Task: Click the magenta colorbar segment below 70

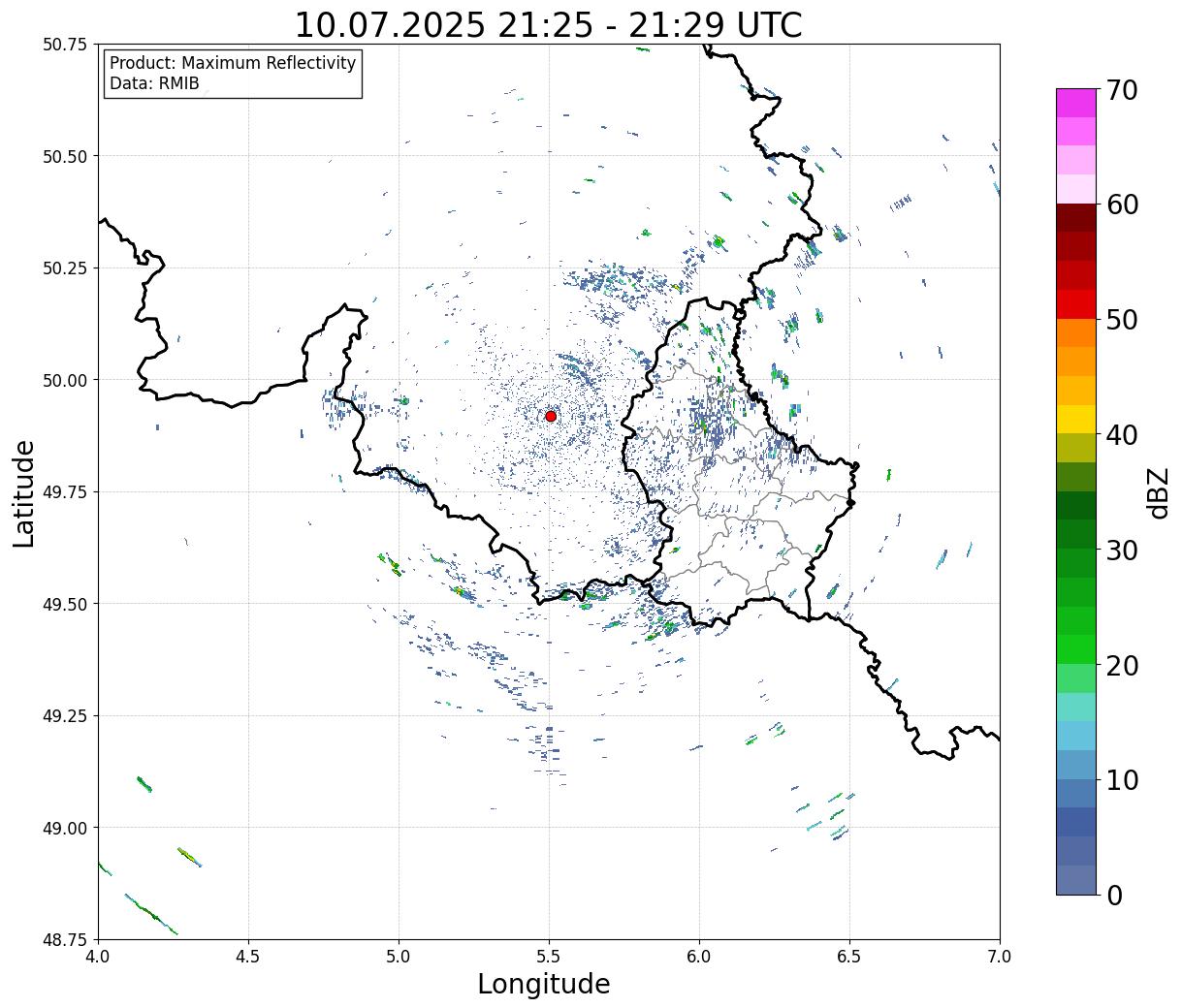Action: point(1076,103)
